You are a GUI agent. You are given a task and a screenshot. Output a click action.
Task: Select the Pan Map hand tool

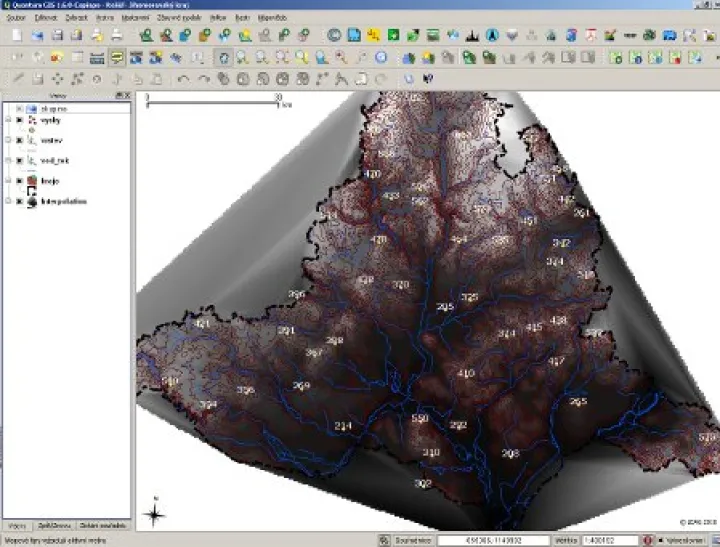tap(223, 57)
